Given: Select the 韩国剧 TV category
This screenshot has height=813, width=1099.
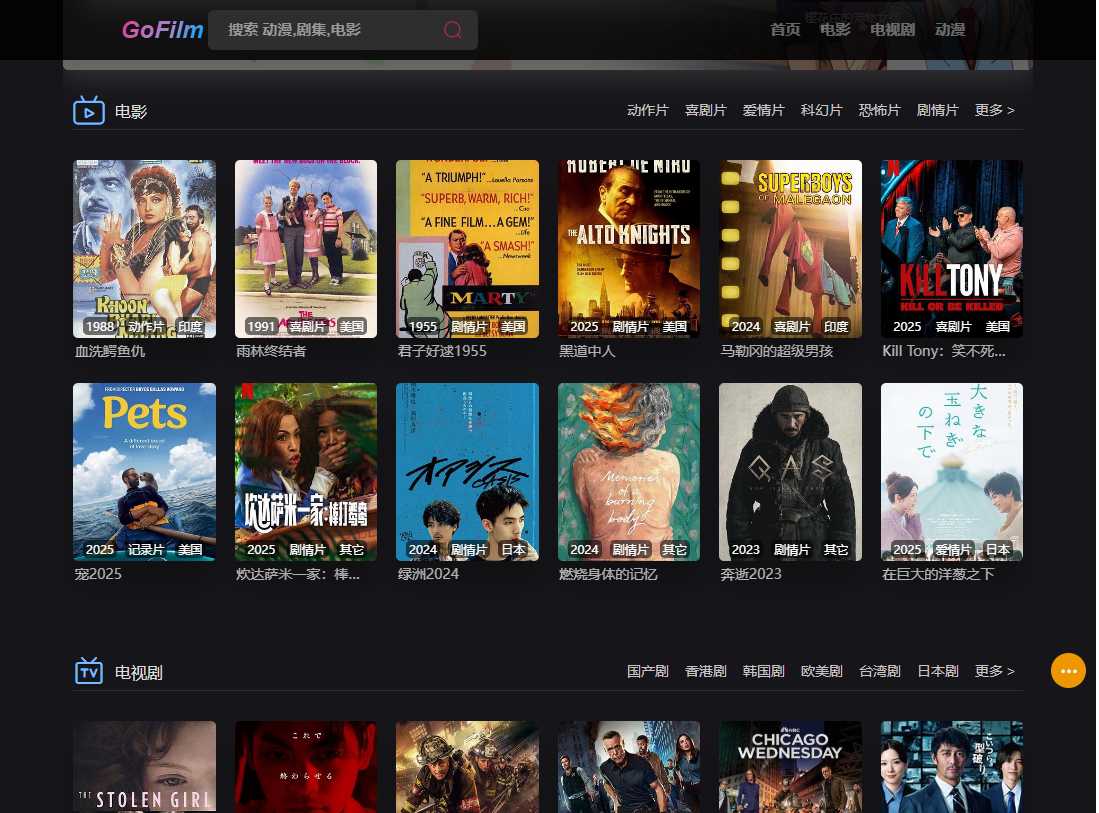Looking at the screenshot, I should point(763,671).
